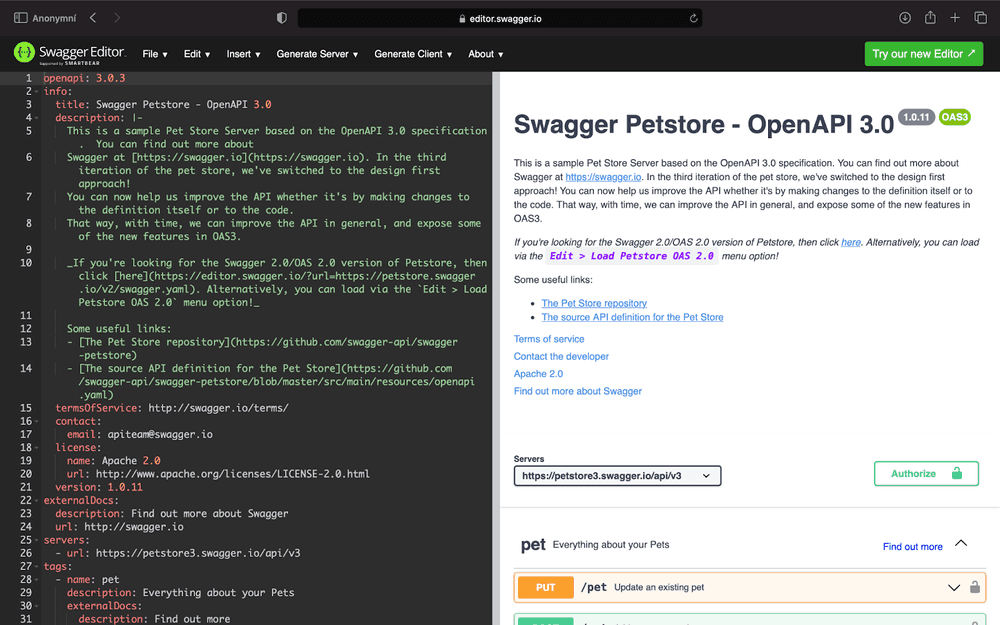Click the Authorize button

point(926,475)
